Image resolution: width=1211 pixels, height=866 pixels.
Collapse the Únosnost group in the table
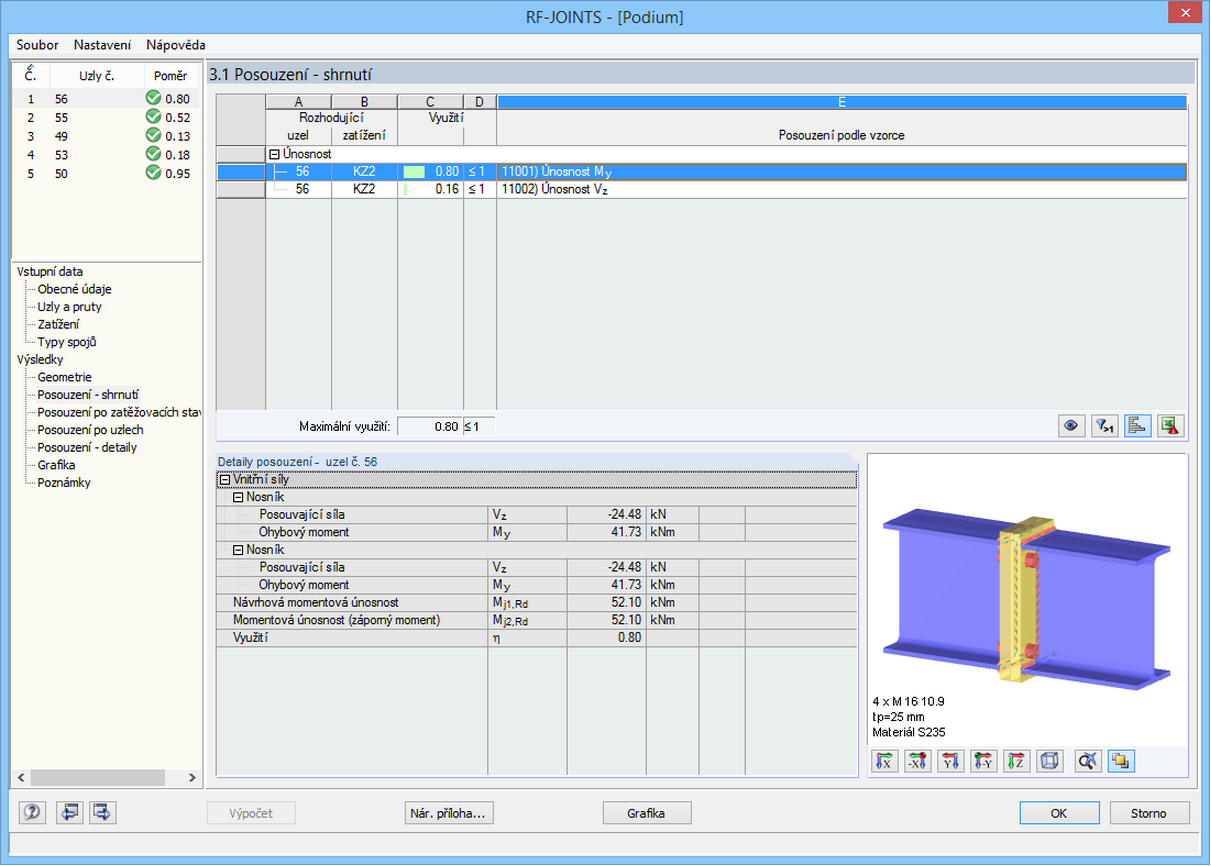pos(273,155)
